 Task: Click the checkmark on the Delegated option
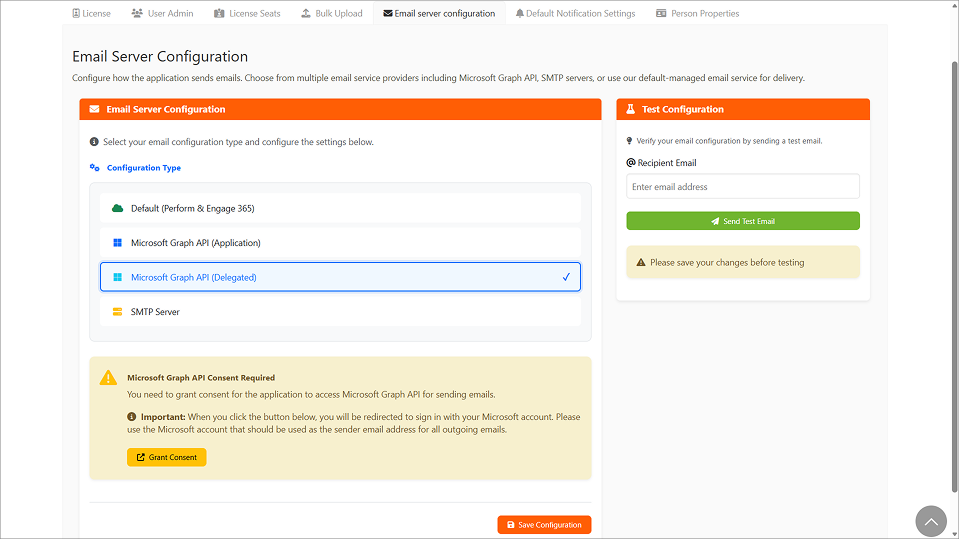566,277
